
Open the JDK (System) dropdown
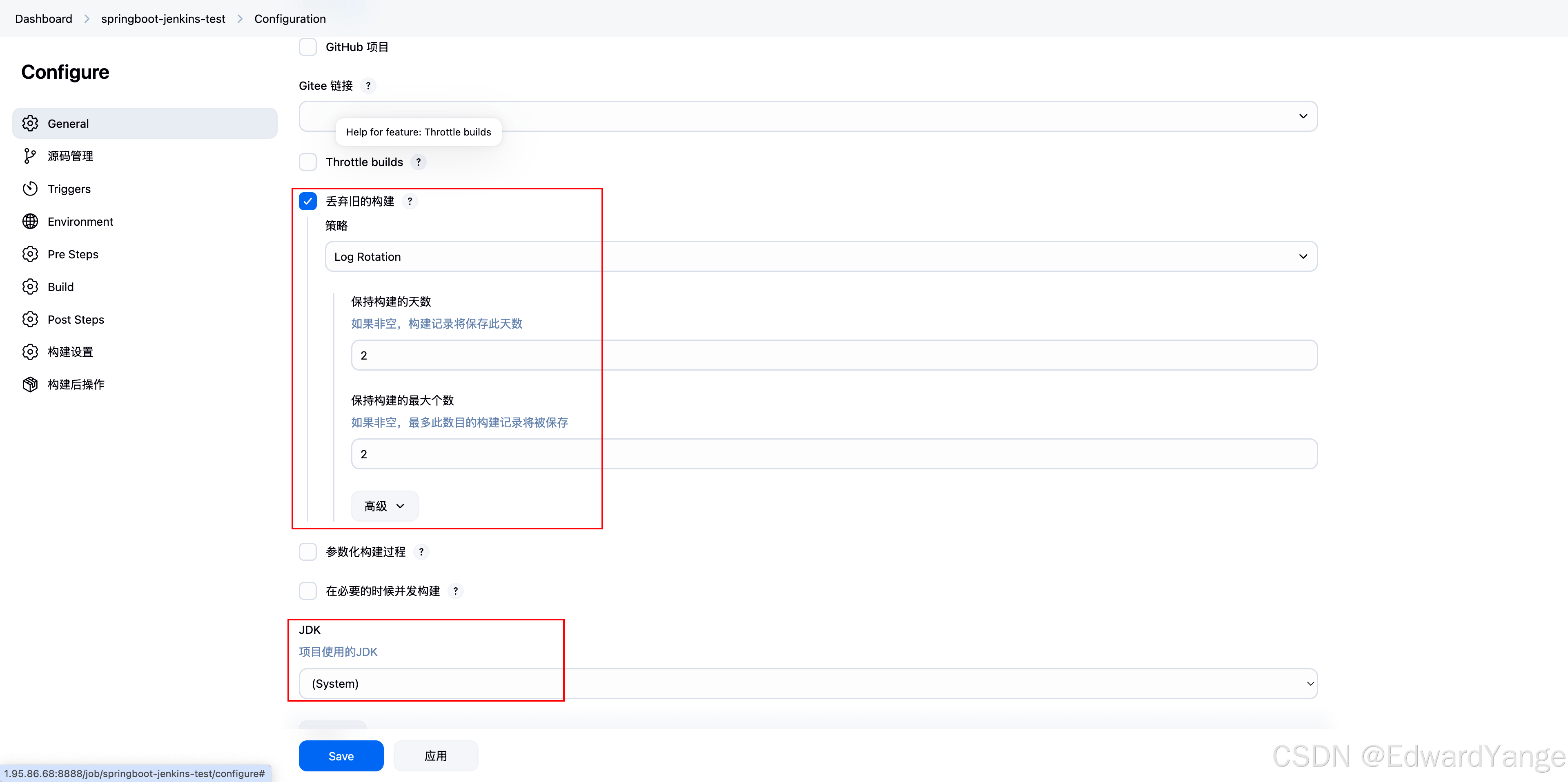click(808, 683)
